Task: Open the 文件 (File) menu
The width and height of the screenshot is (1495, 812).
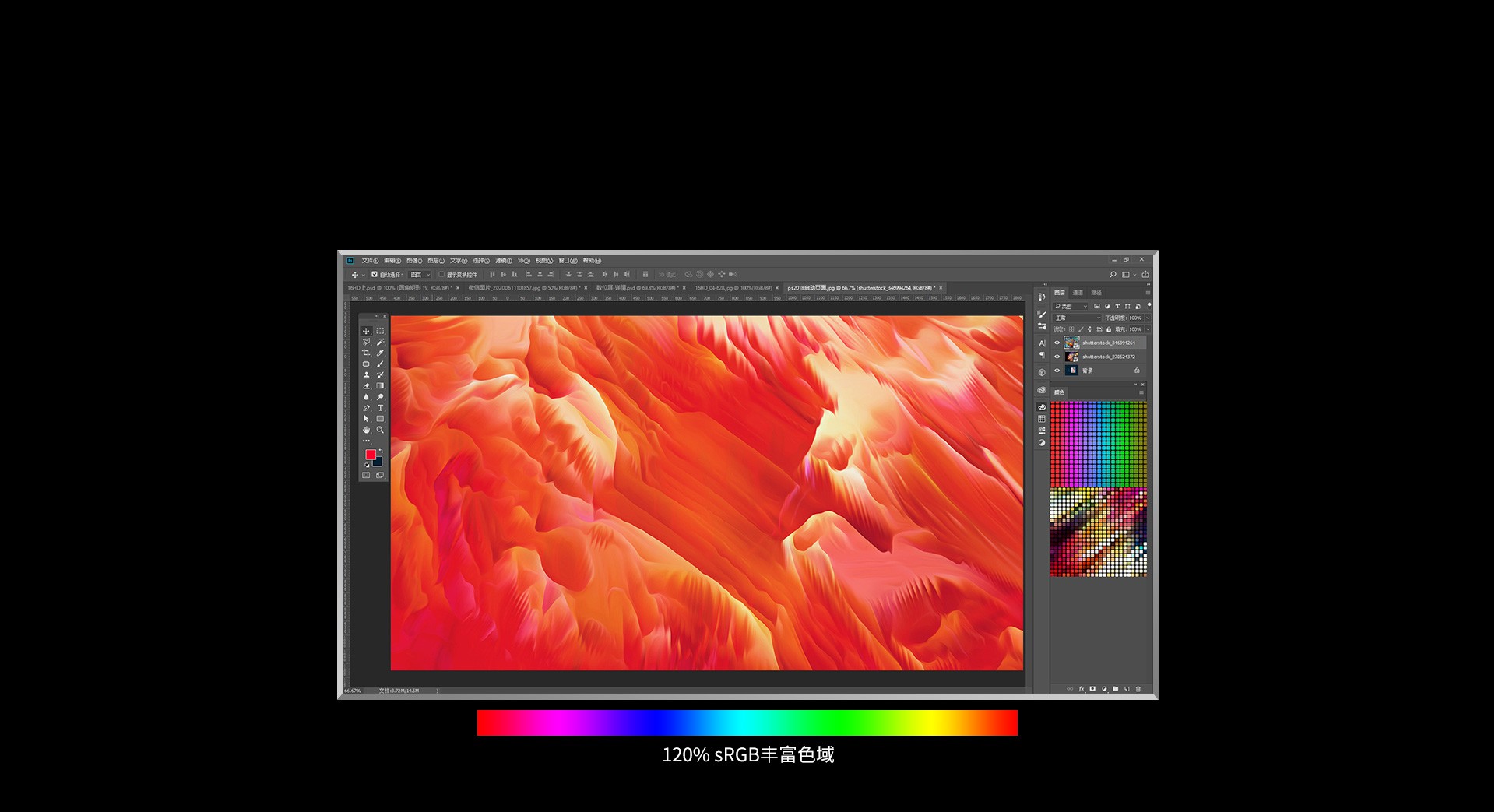Action: (370, 261)
